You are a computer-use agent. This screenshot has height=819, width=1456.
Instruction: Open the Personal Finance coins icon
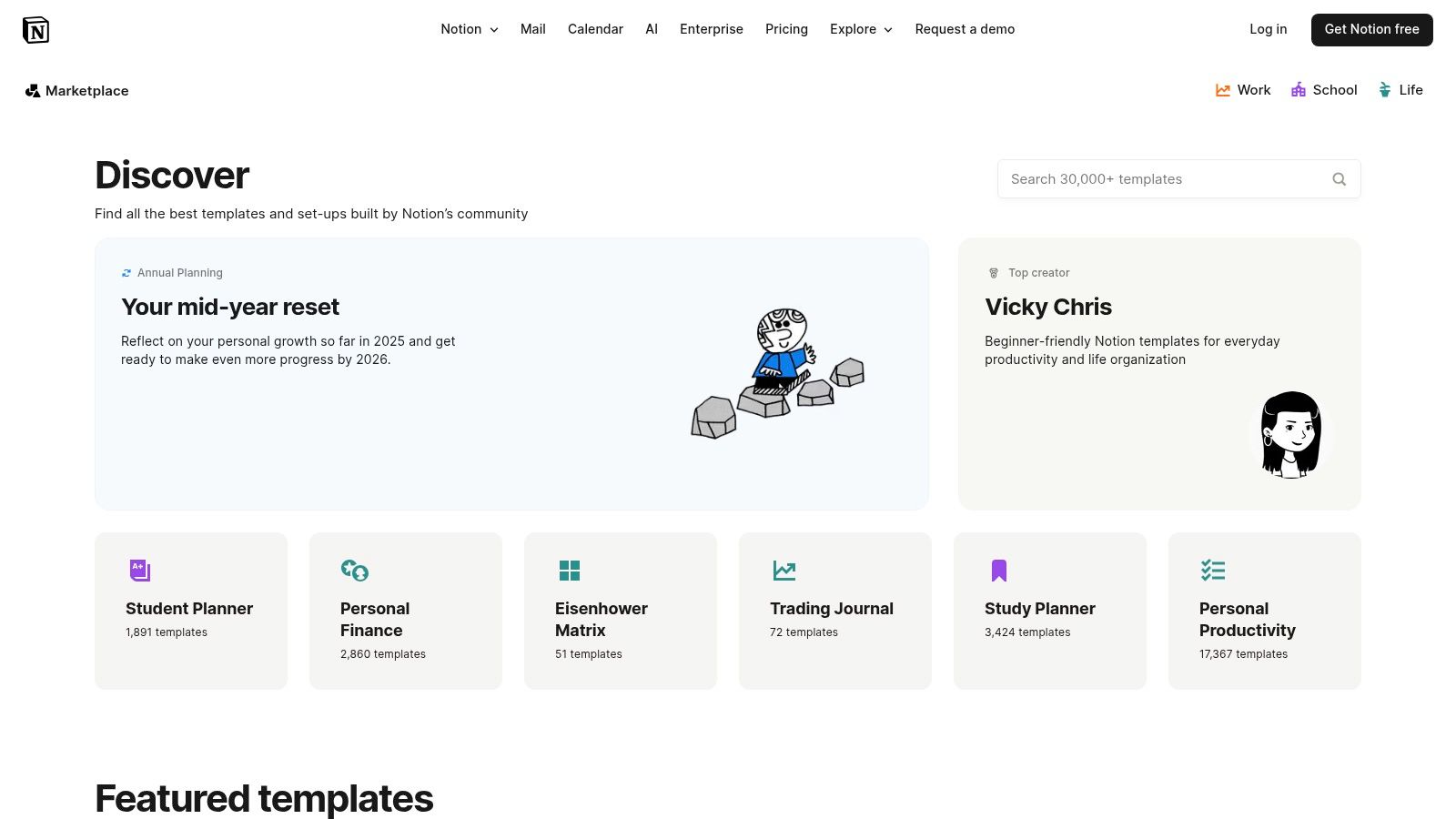coord(354,571)
